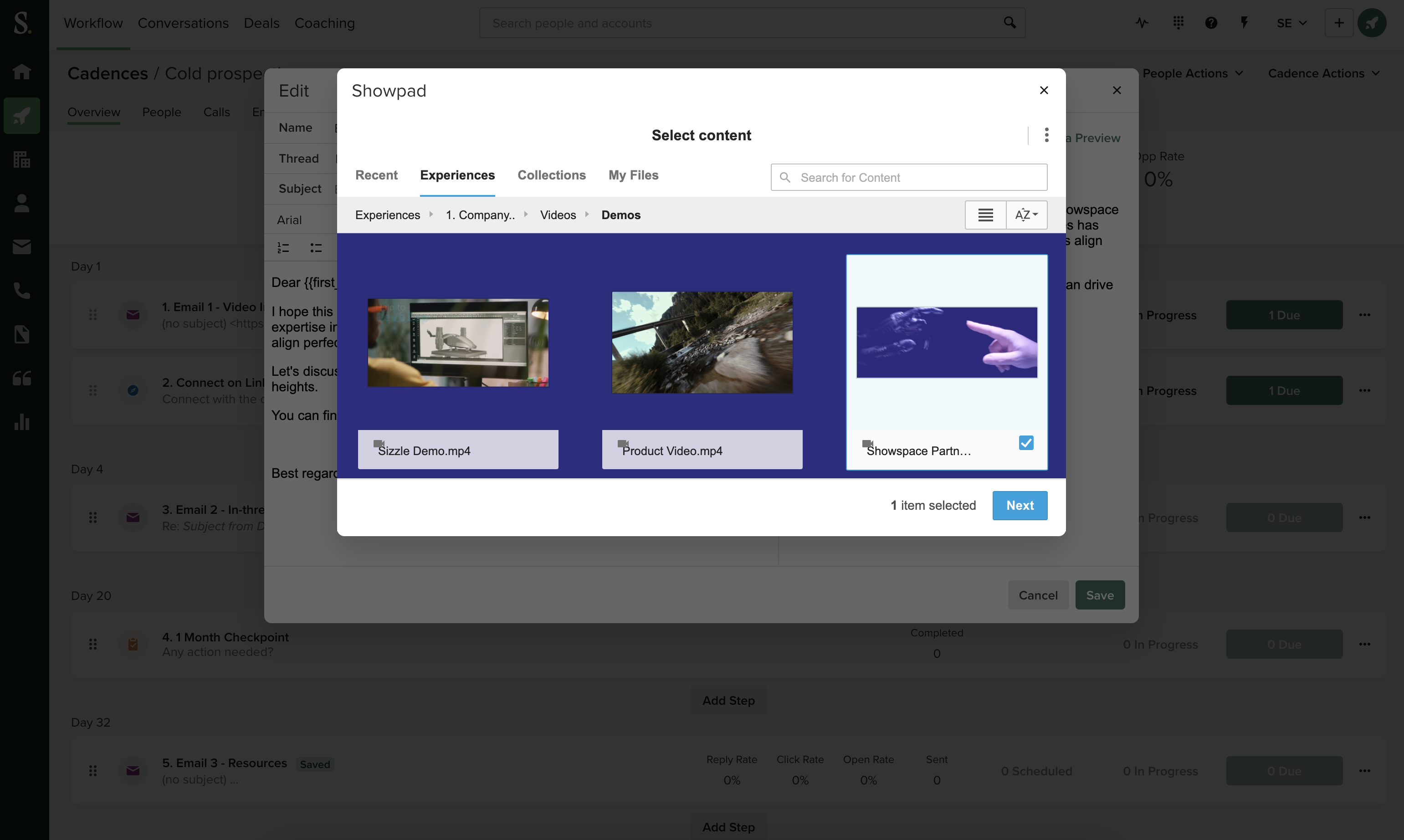This screenshot has width=1404, height=840.
Task: Open the templates document icon in sidebar
Action: (x=21, y=334)
